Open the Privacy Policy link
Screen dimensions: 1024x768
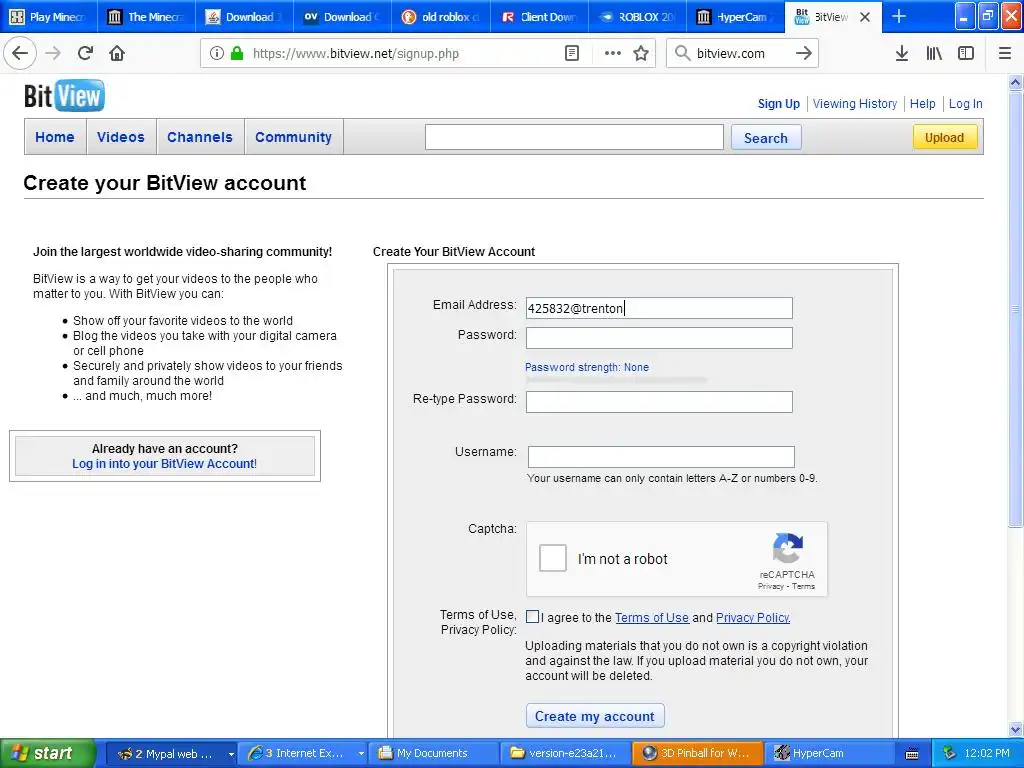pyautogui.click(x=753, y=617)
